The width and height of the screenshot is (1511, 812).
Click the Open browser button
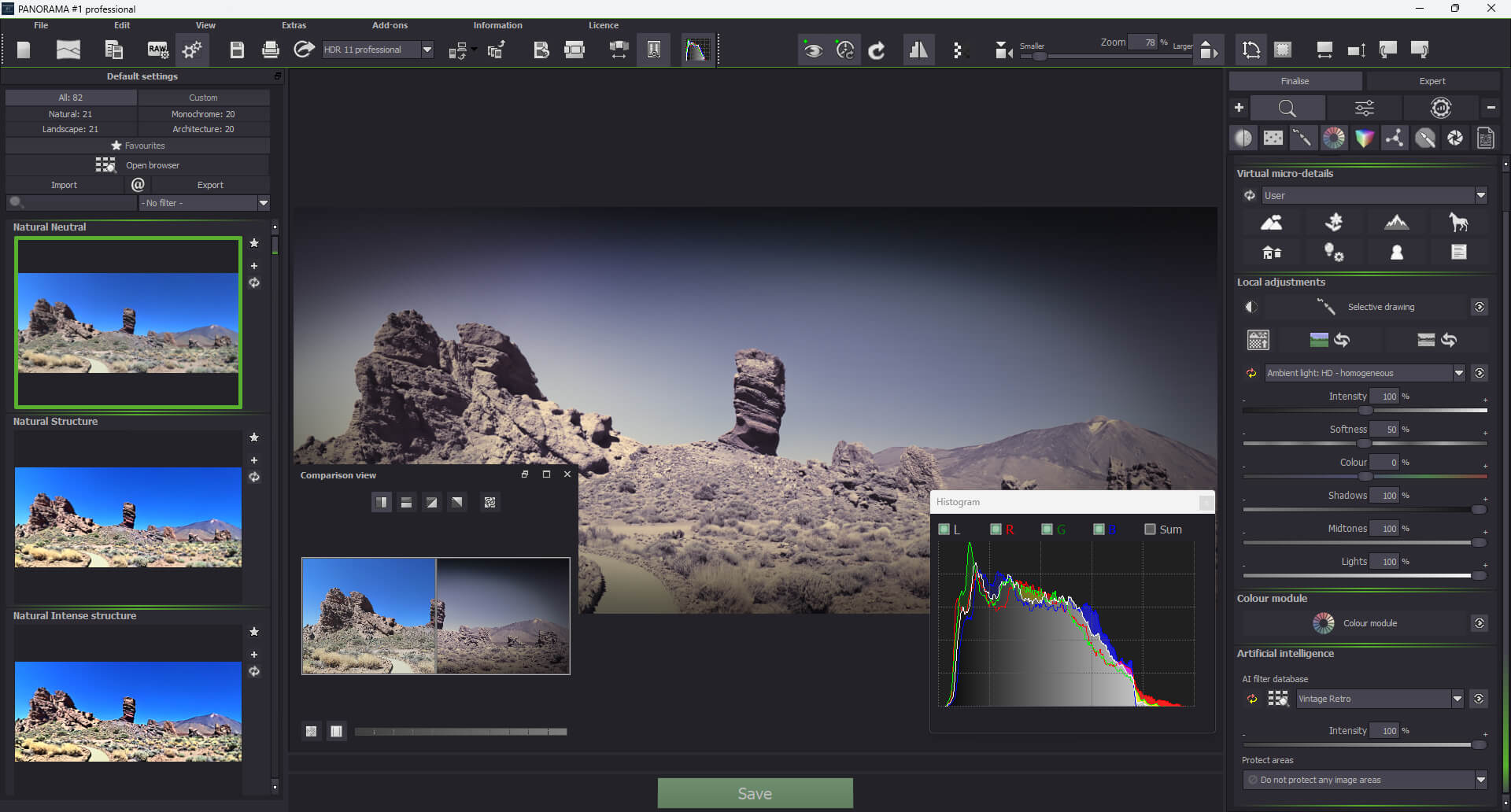(152, 165)
